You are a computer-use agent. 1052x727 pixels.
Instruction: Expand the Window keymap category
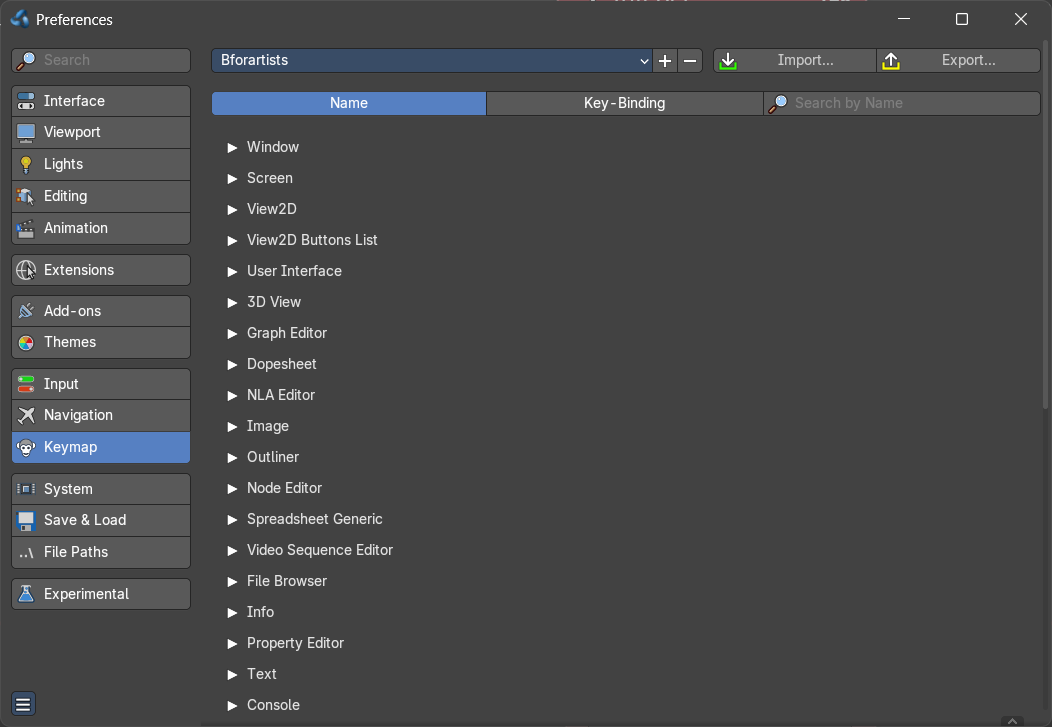[232, 148]
